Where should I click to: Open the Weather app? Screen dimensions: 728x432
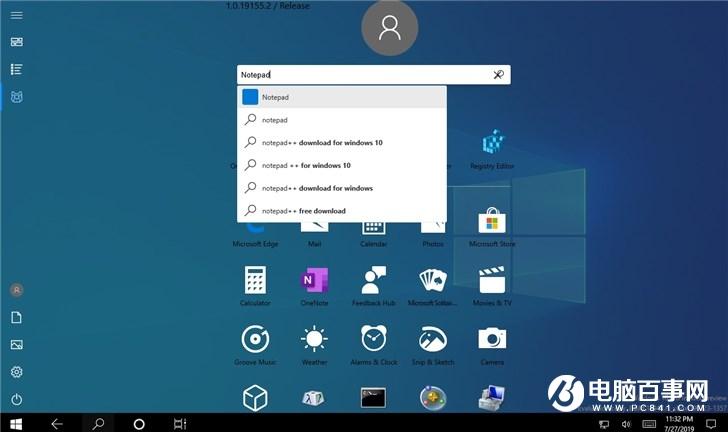[x=314, y=345]
